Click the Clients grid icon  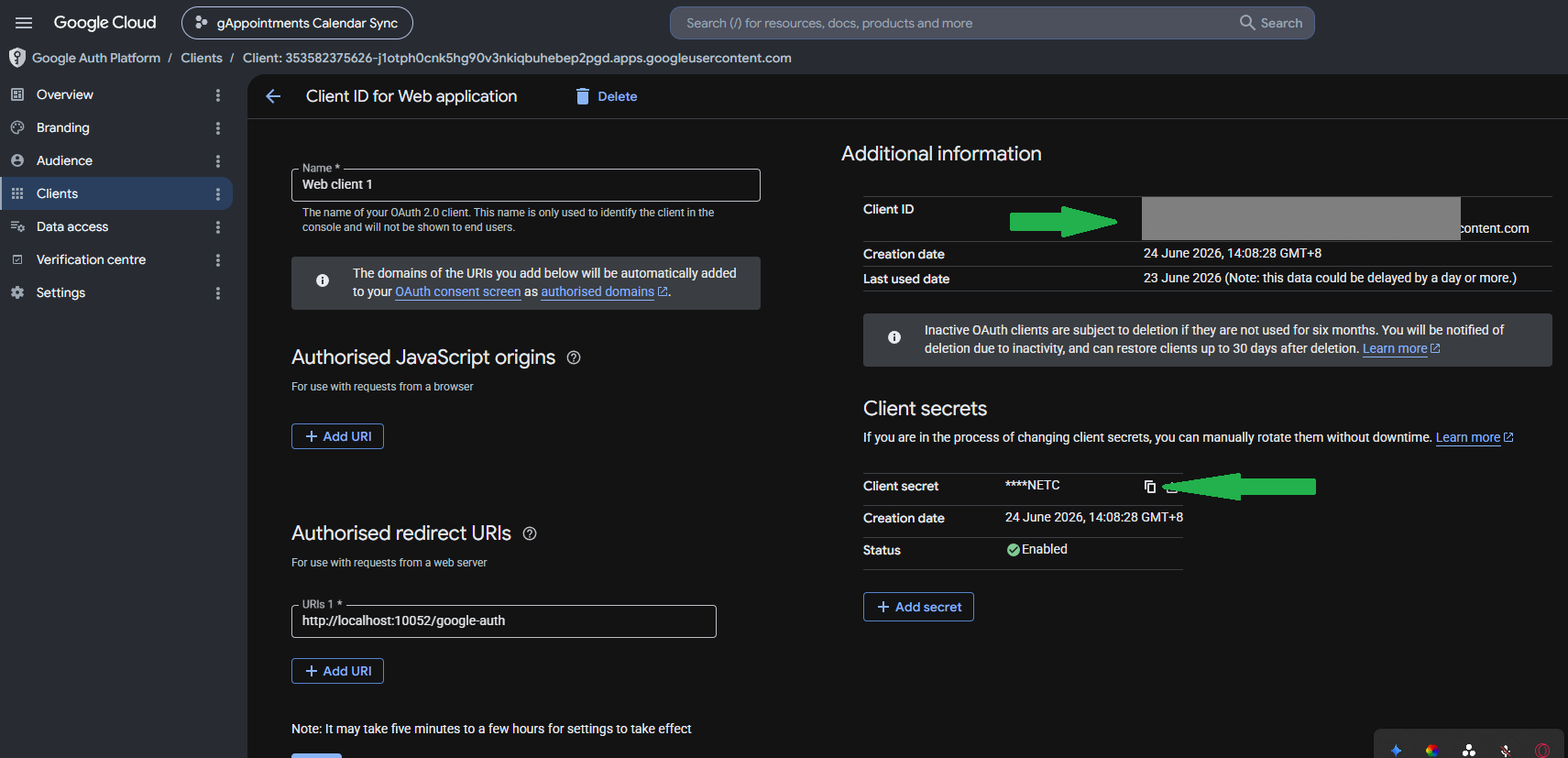(x=17, y=193)
